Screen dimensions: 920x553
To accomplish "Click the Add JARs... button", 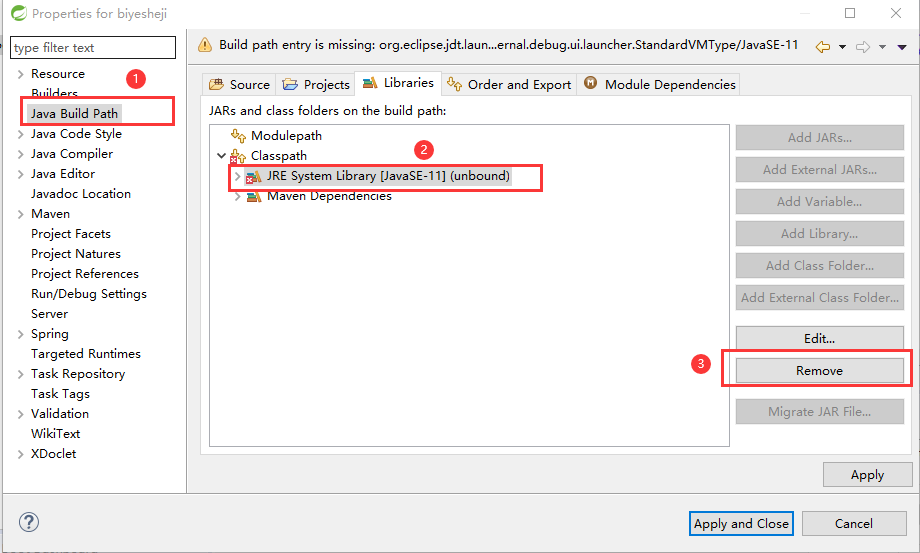I will click(x=820, y=137).
